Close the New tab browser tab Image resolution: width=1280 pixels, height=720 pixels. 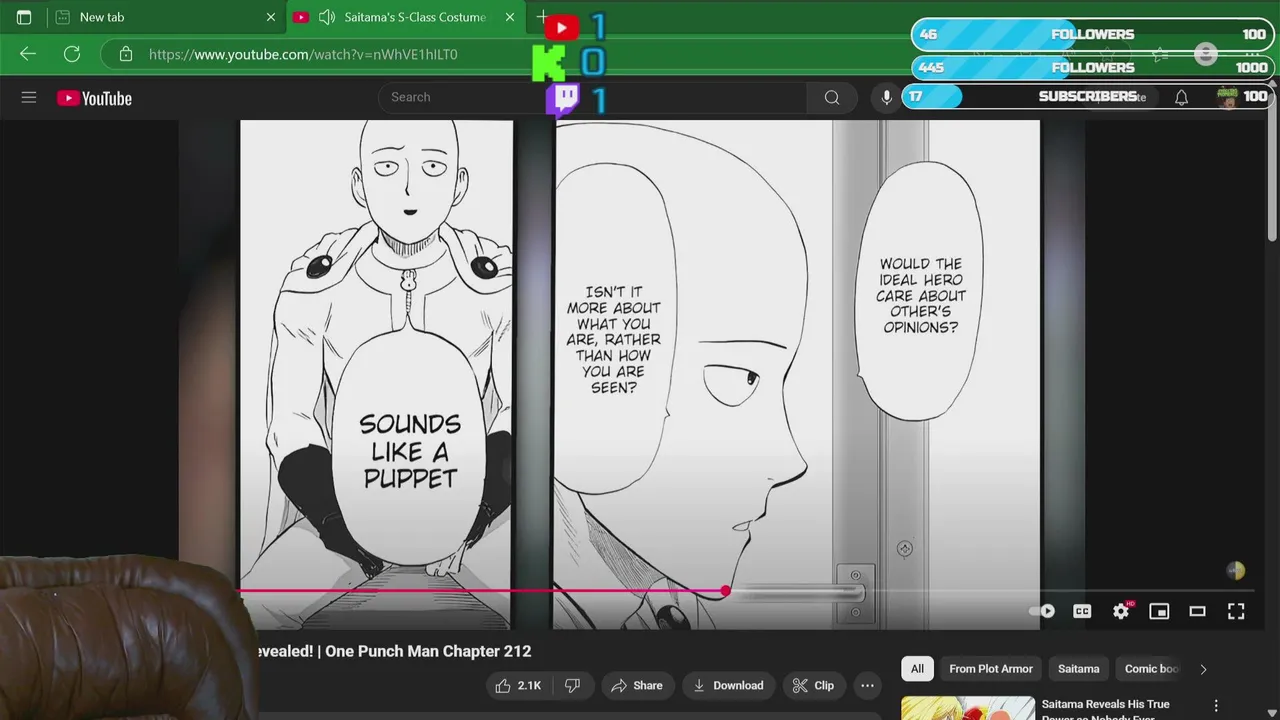coord(270,17)
